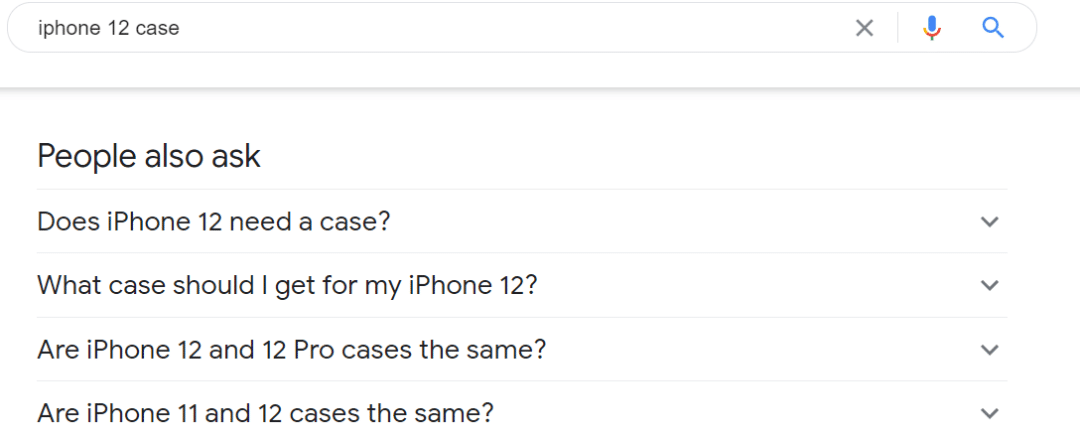1080x441 pixels.
Task: Open "Are iPhone 12 and 12 Pro cases the same?"
Action: [x=291, y=350]
